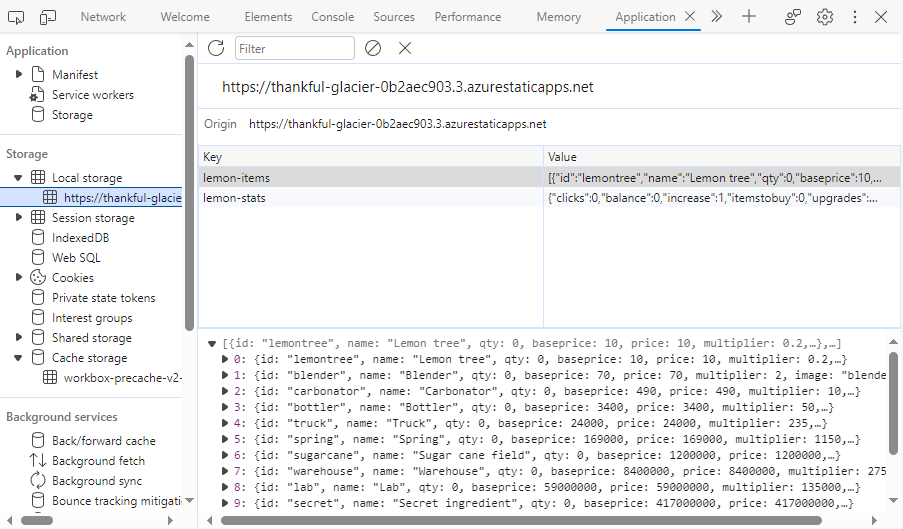Click the Shared storage icon
Image resolution: width=903 pixels, height=529 pixels.
(38, 337)
